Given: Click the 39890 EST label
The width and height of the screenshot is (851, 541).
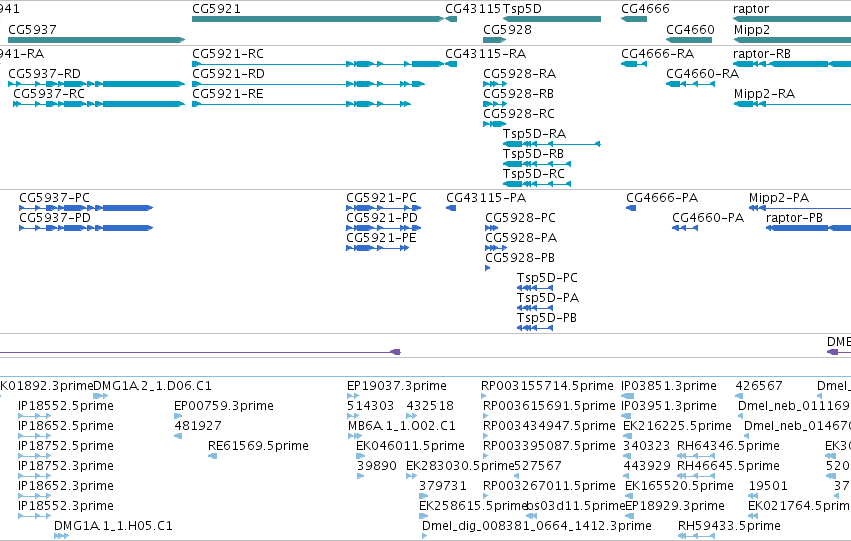Looking at the screenshot, I should click(x=377, y=467).
